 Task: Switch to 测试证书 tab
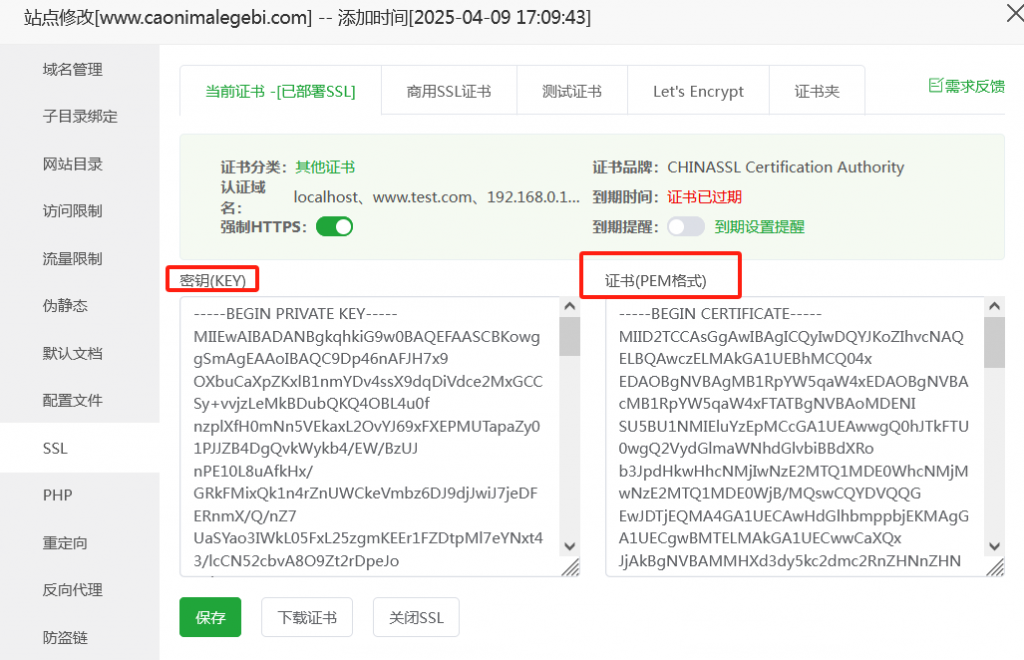tap(572, 91)
